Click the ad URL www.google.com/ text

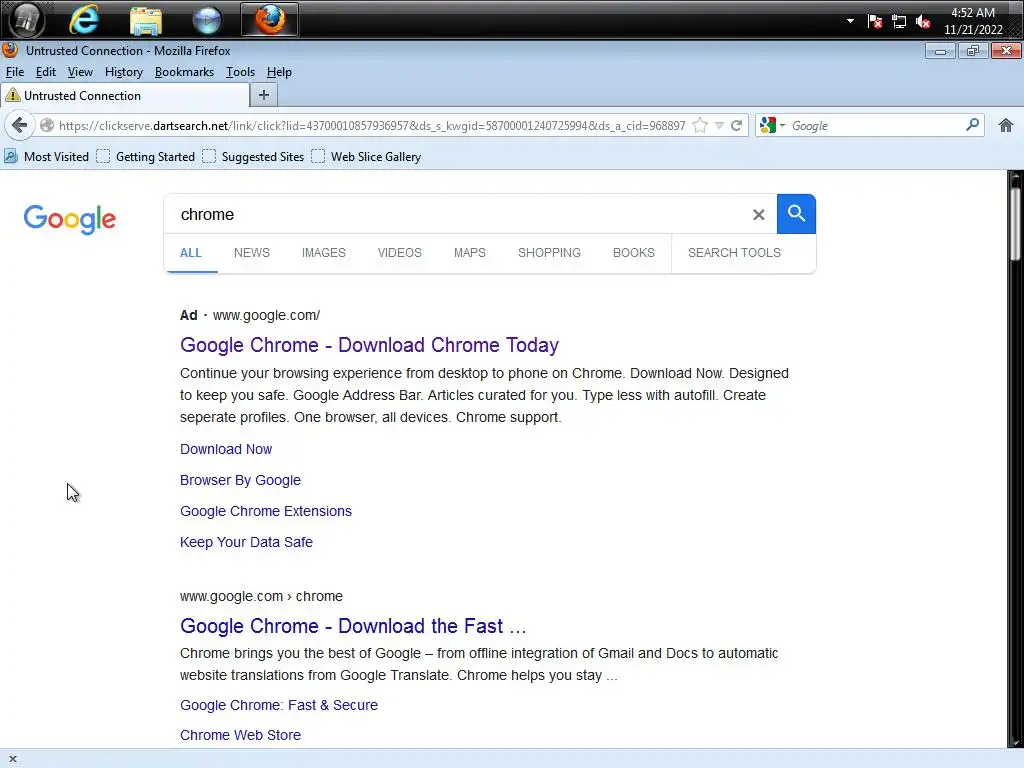tap(266, 315)
